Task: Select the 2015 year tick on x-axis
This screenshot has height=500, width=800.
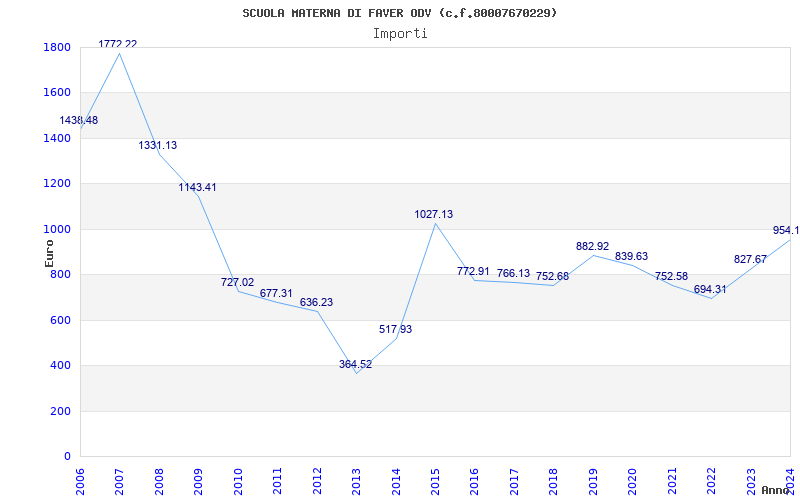Action: pos(435,478)
